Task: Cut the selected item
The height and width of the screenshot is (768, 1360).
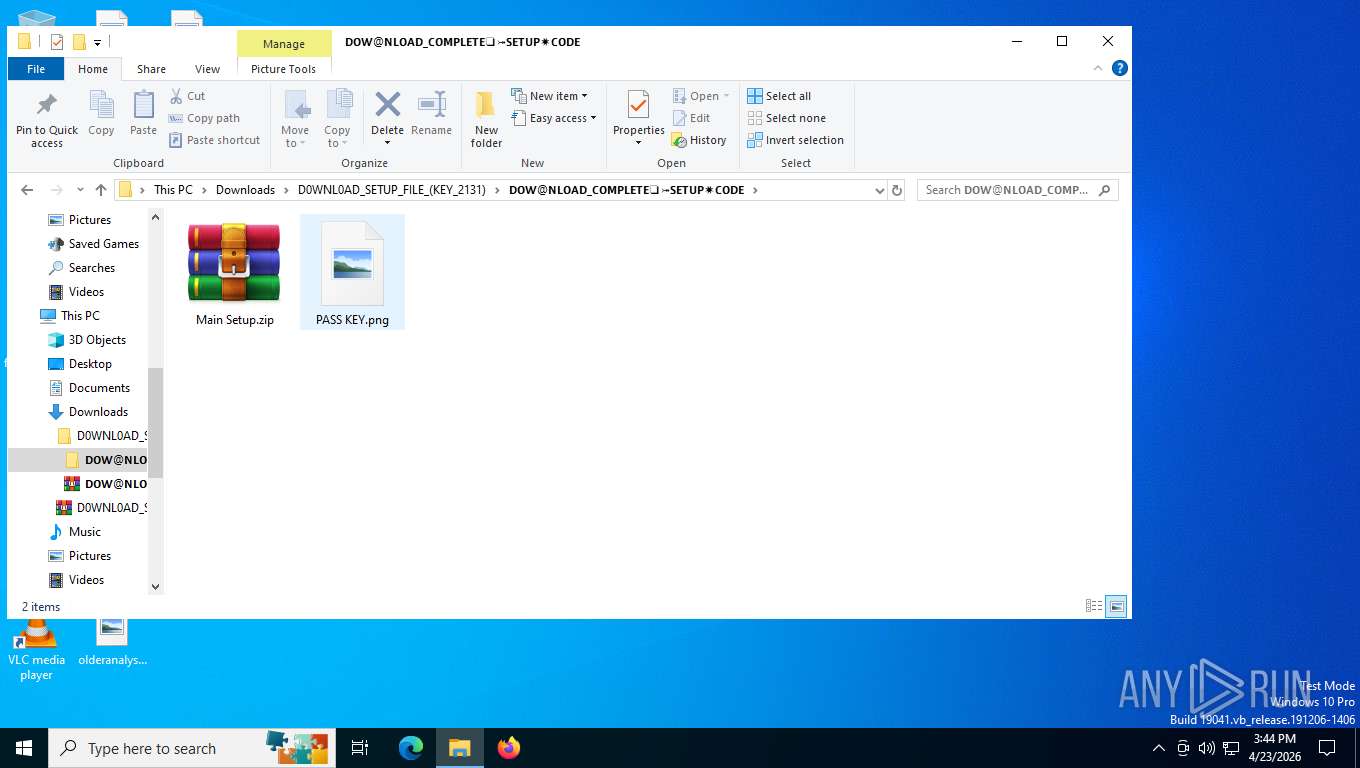Action: (188, 96)
